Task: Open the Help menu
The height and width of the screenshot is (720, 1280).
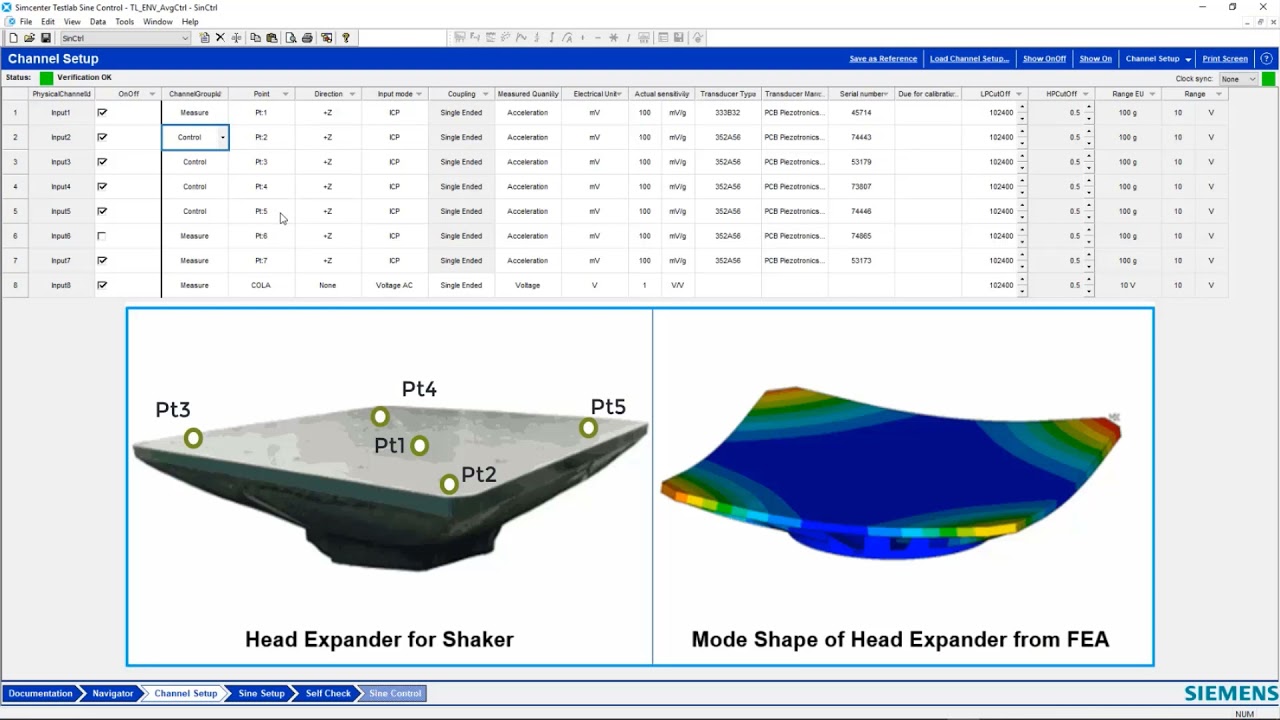Action: (x=190, y=21)
